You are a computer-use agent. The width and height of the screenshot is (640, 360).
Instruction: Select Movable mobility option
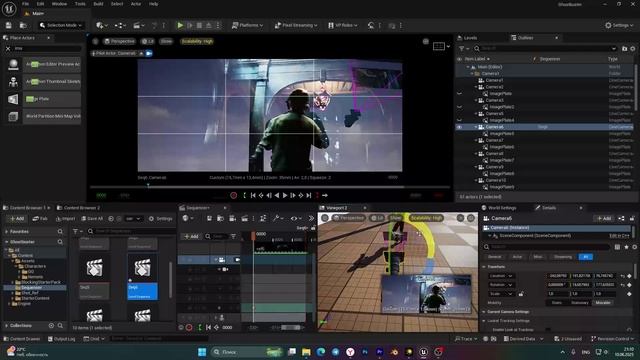coord(603,303)
